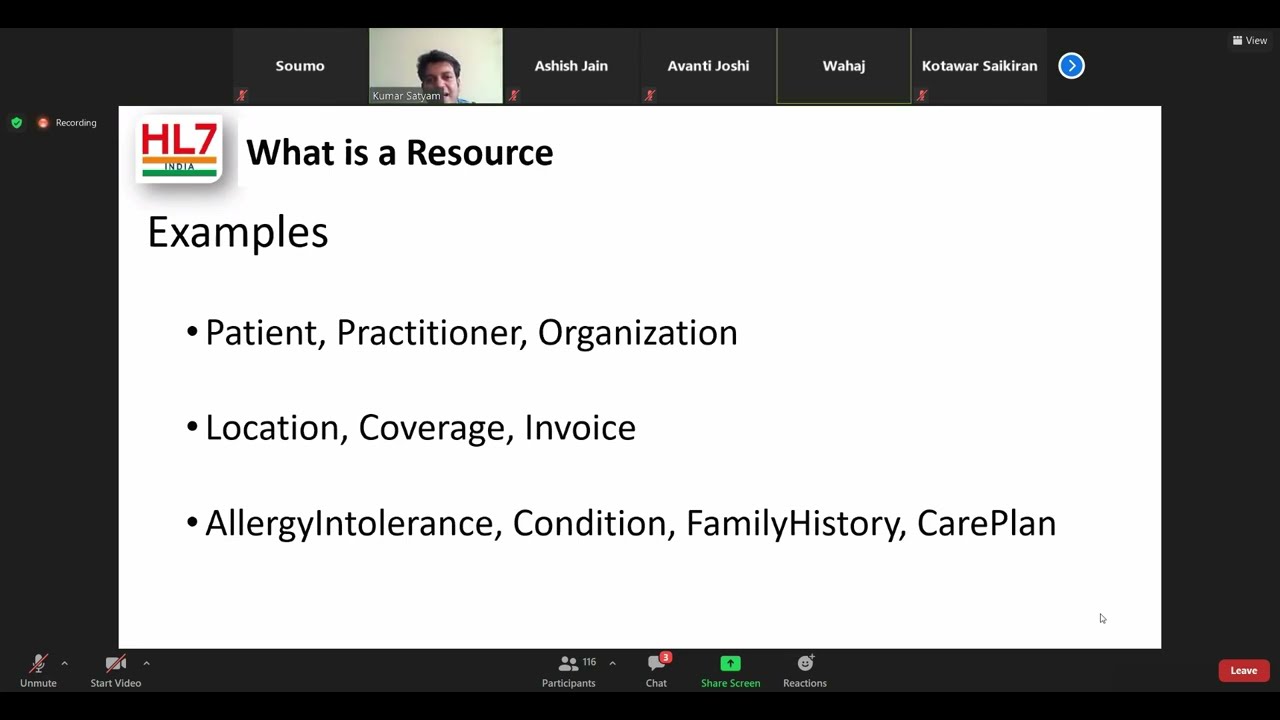Click the 'Examples' heading on slide
Screen dimensions: 1280x720
(x=238, y=232)
